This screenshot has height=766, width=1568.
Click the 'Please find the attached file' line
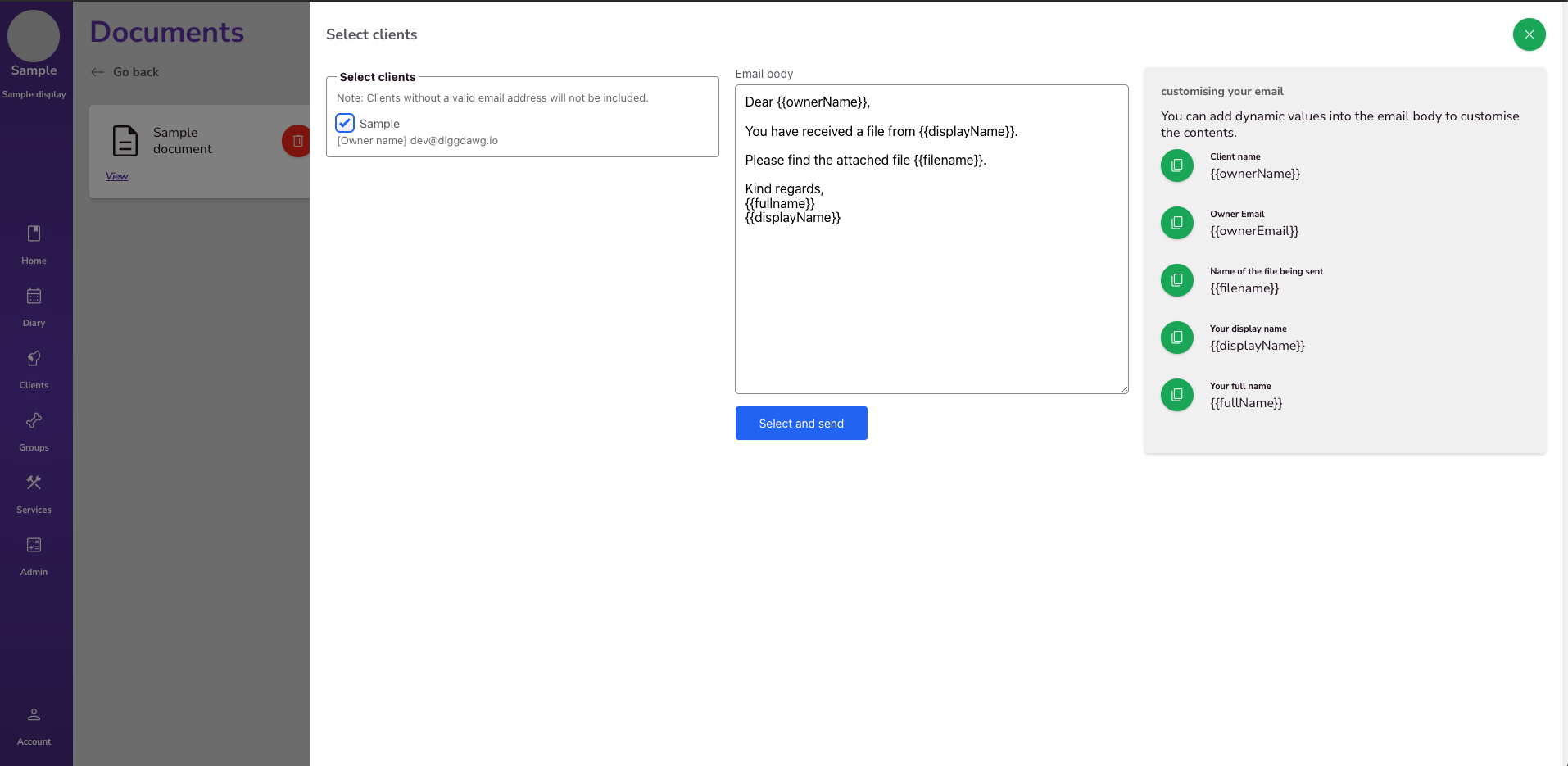866,161
